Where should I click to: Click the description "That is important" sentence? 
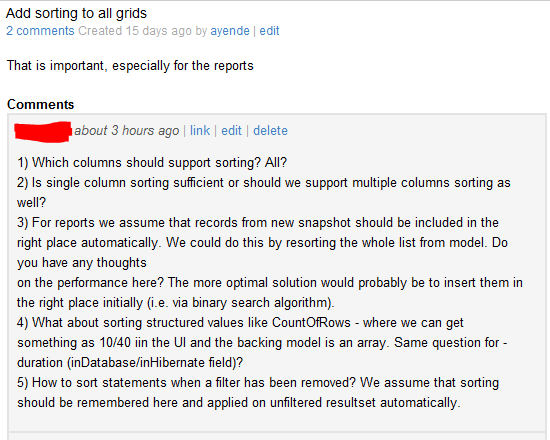click(x=130, y=66)
